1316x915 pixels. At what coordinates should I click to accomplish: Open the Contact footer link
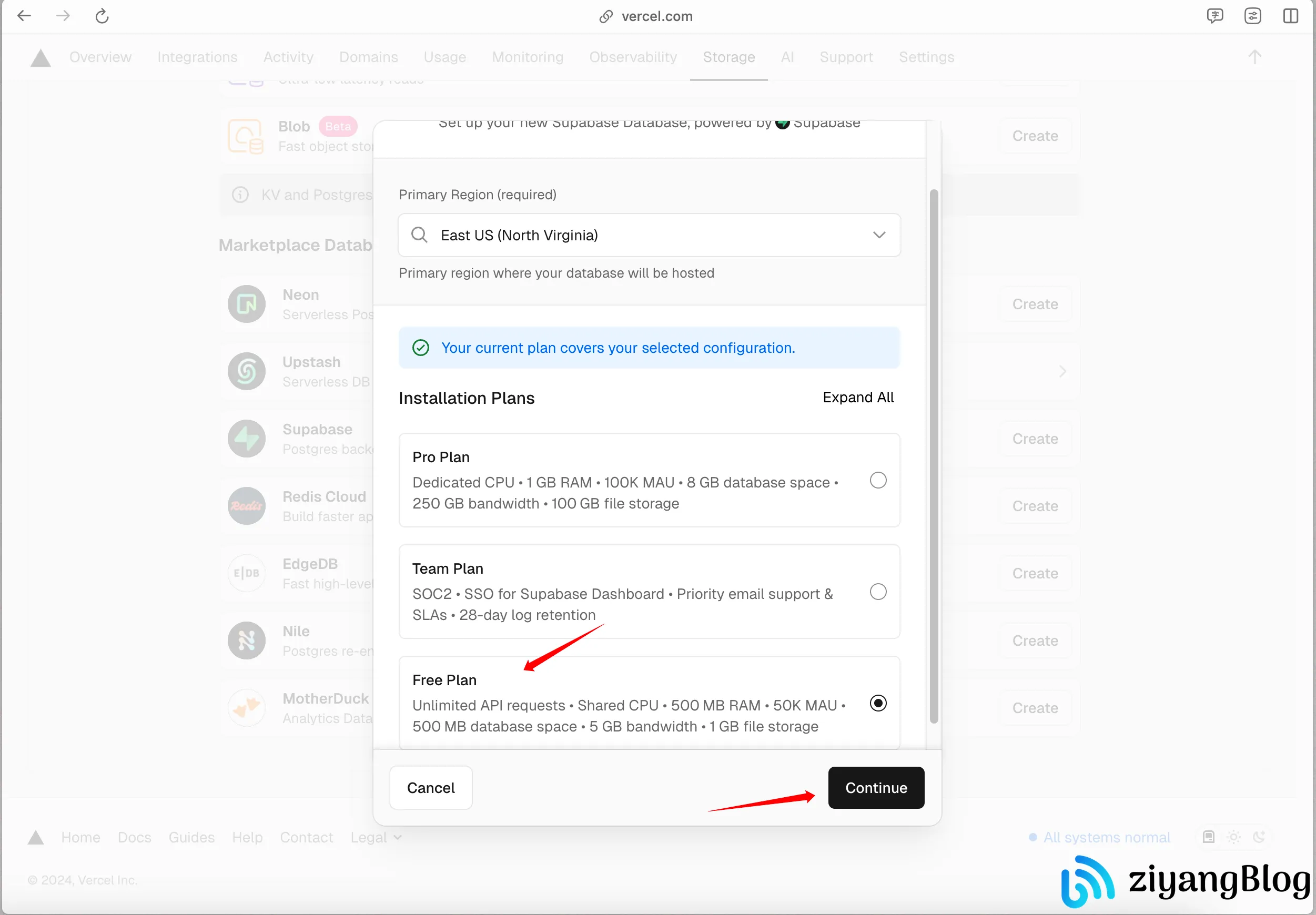point(306,838)
